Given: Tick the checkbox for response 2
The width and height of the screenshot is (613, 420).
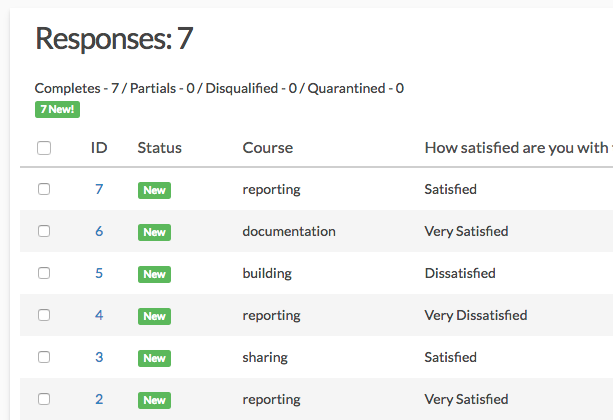Looking at the screenshot, I should pyautogui.click(x=44, y=399).
